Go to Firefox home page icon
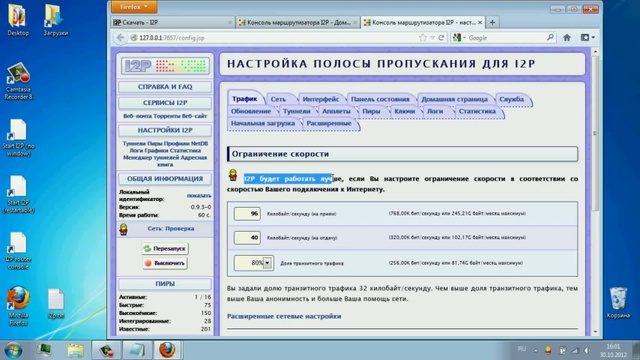 tap(567, 38)
